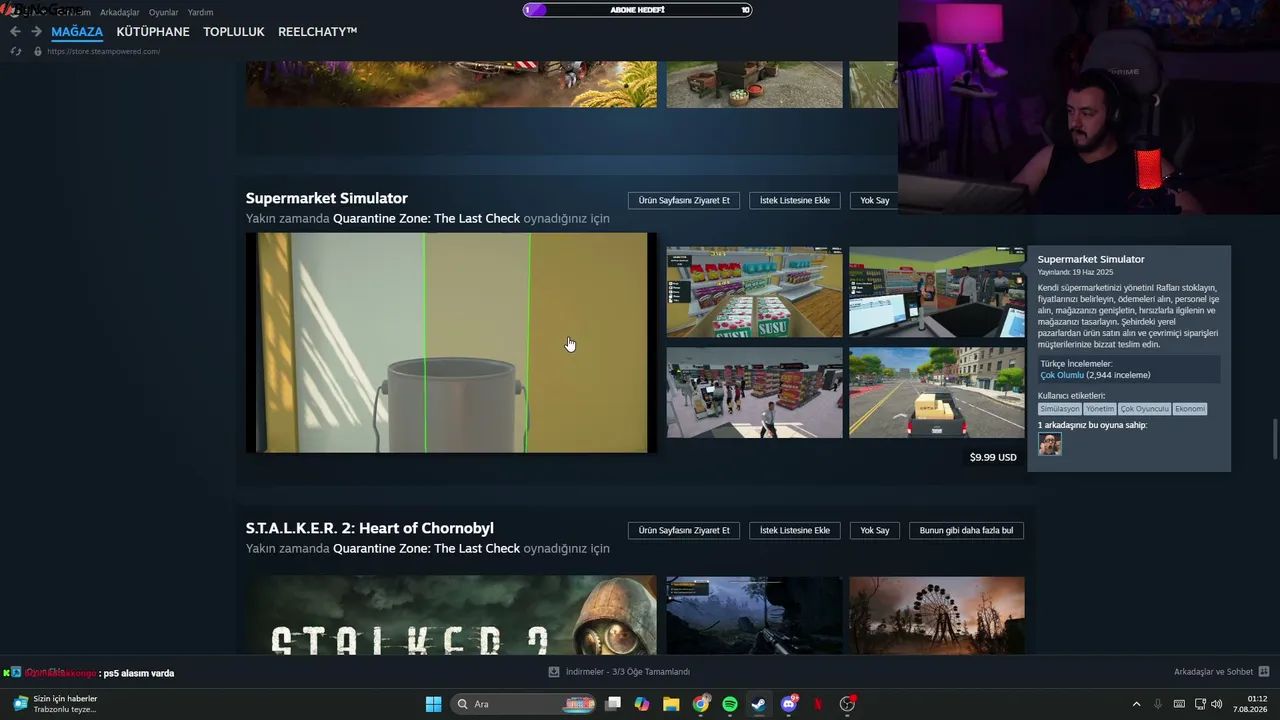The width and height of the screenshot is (1280, 720).
Task: Open the downloads manager icon in Steam footer
Action: pos(554,672)
